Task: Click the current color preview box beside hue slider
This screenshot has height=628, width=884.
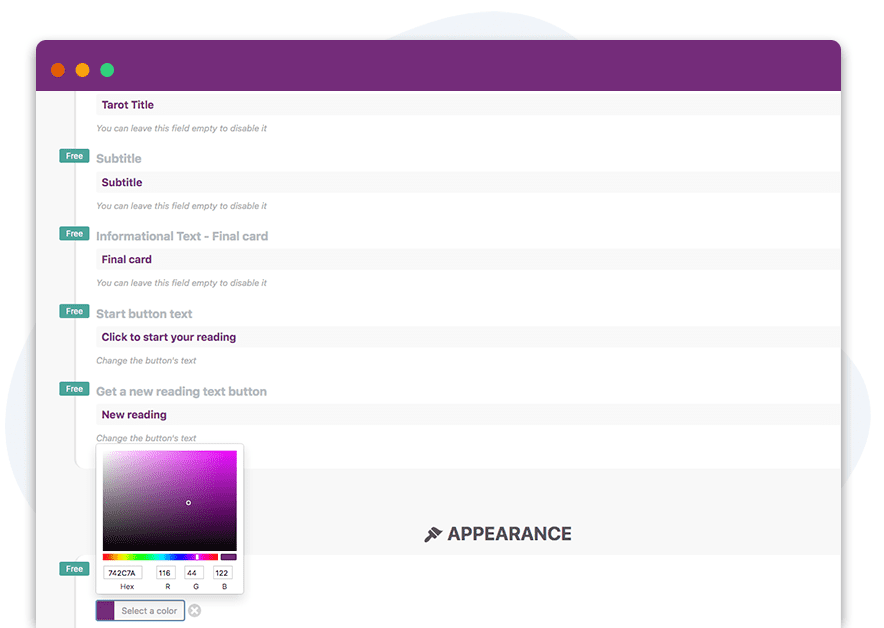Action: point(228,557)
